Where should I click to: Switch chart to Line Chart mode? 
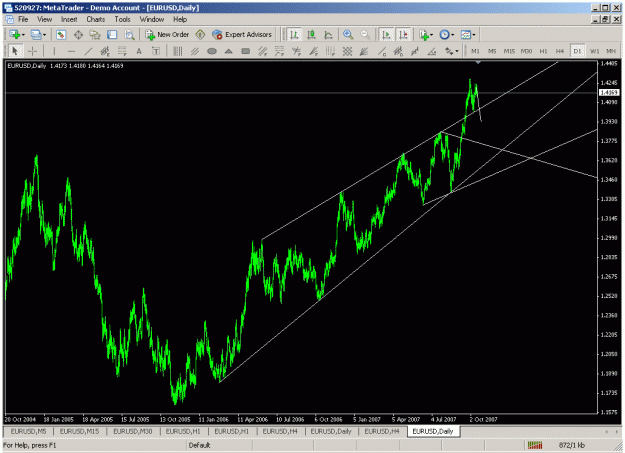(328, 35)
